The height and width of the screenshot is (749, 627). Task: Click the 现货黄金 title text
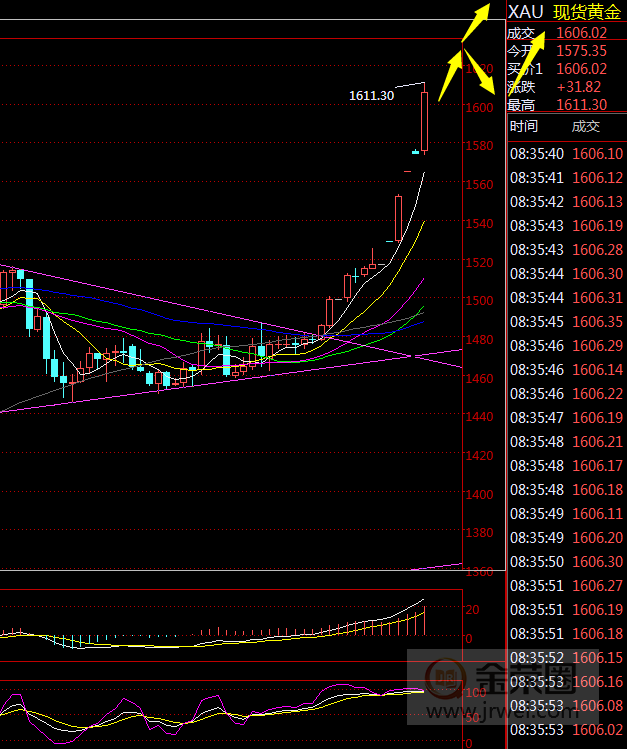pyautogui.click(x=587, y=12)
